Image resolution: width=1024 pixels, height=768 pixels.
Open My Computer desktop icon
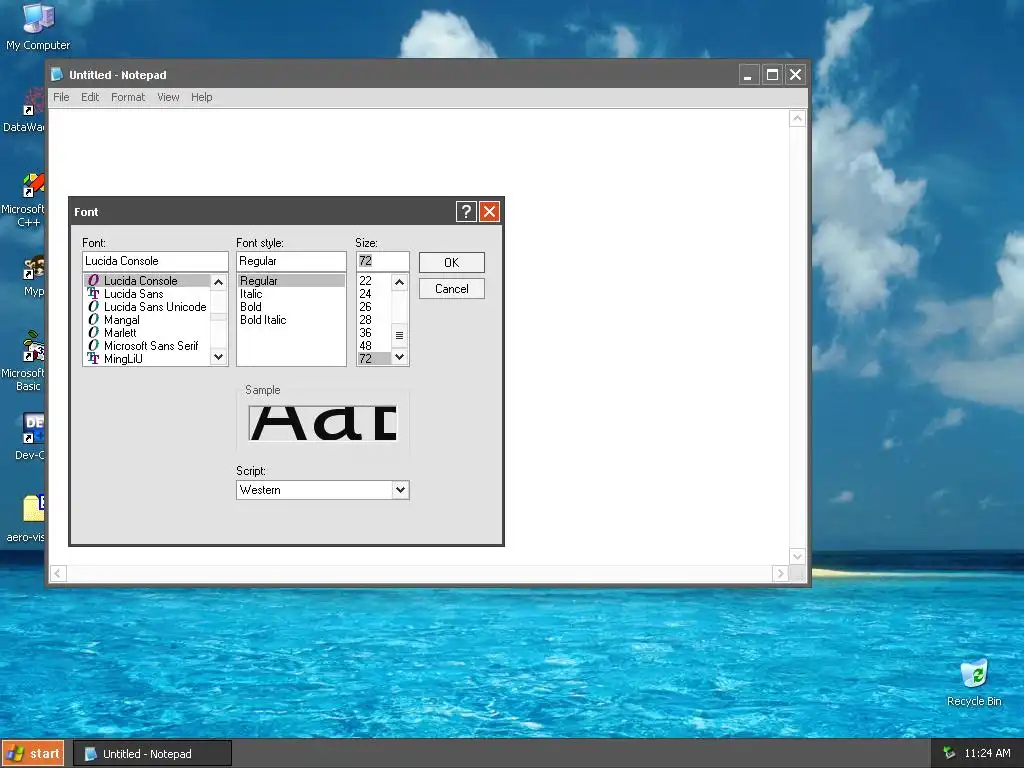coord(38,26)
